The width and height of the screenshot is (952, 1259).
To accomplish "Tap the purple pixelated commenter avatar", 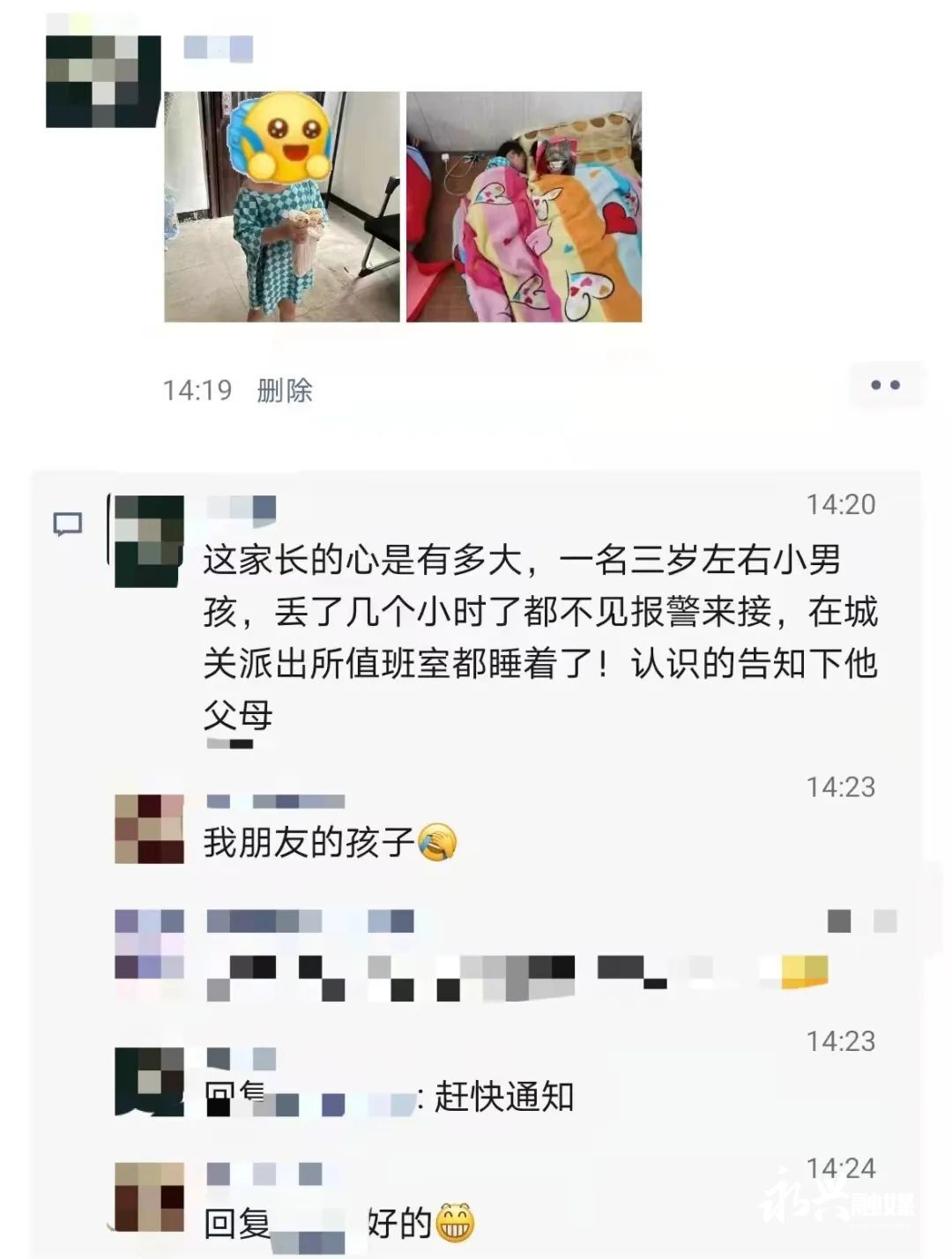I will click(x=150, y=945).
